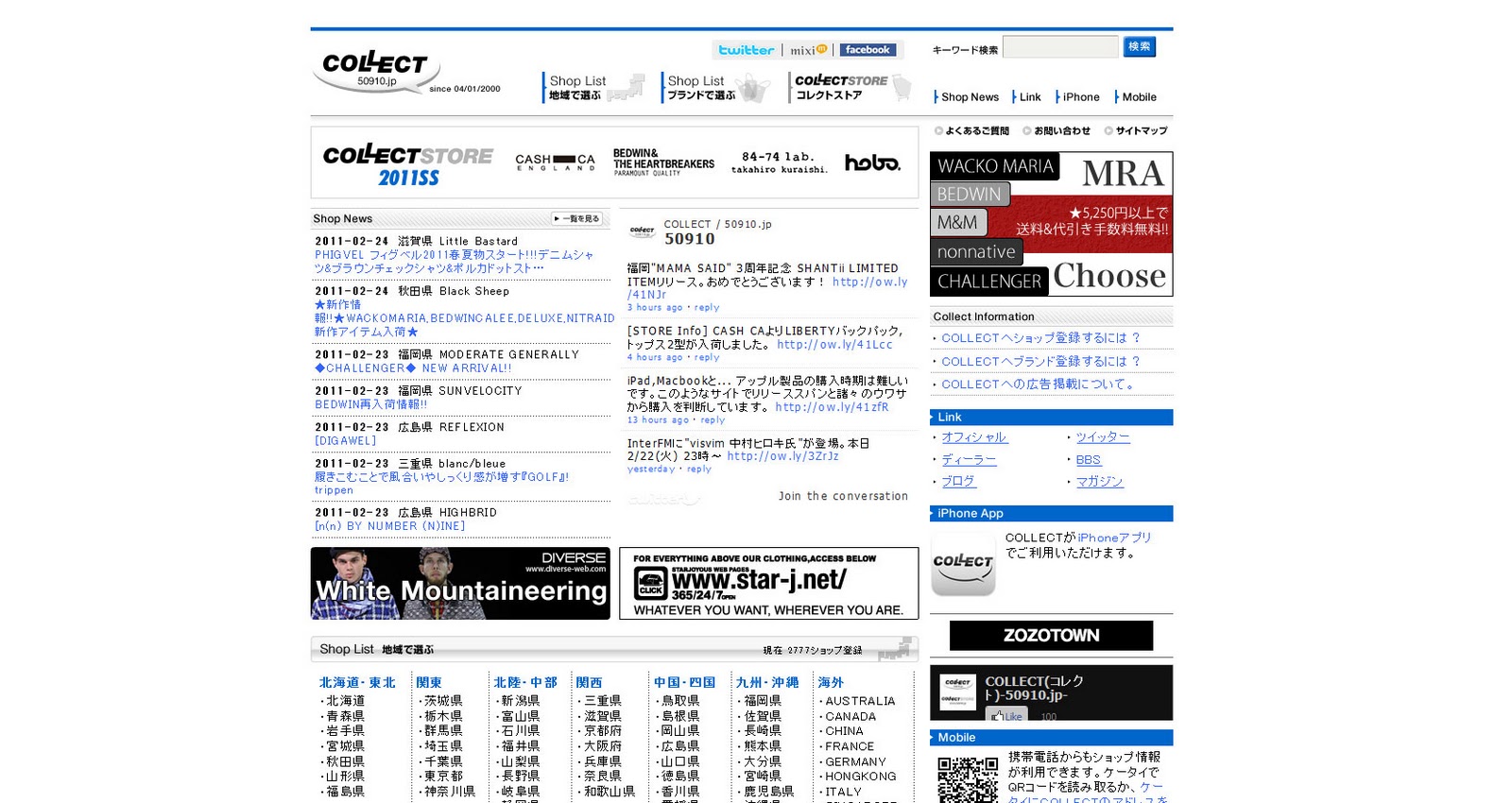Open Shop List by region (地域で選ぶ)
Screen dimensions: 1512x803
594,87
